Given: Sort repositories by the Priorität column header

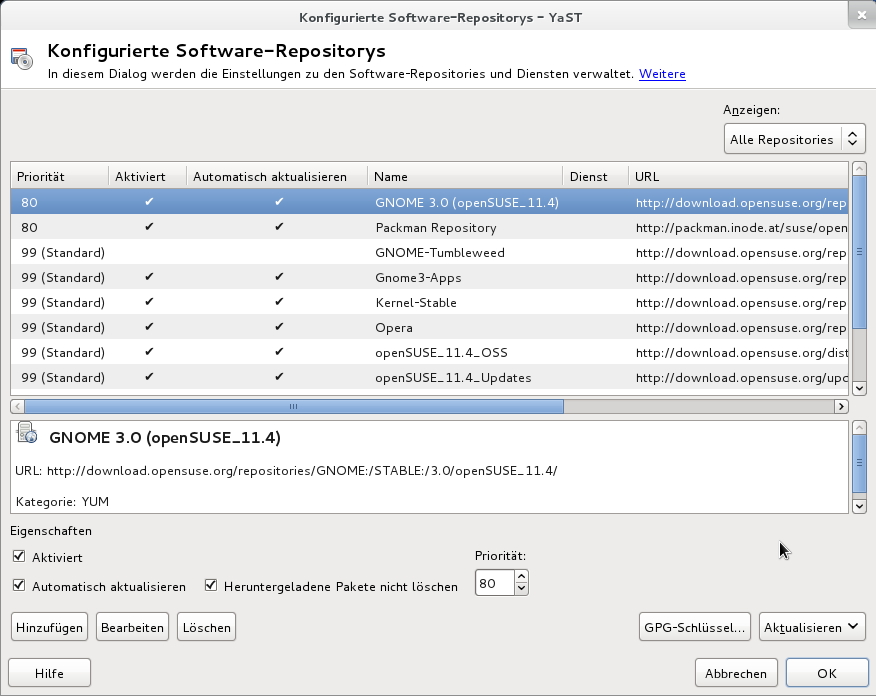Looking at the screenshot, I should click(40, 176).
